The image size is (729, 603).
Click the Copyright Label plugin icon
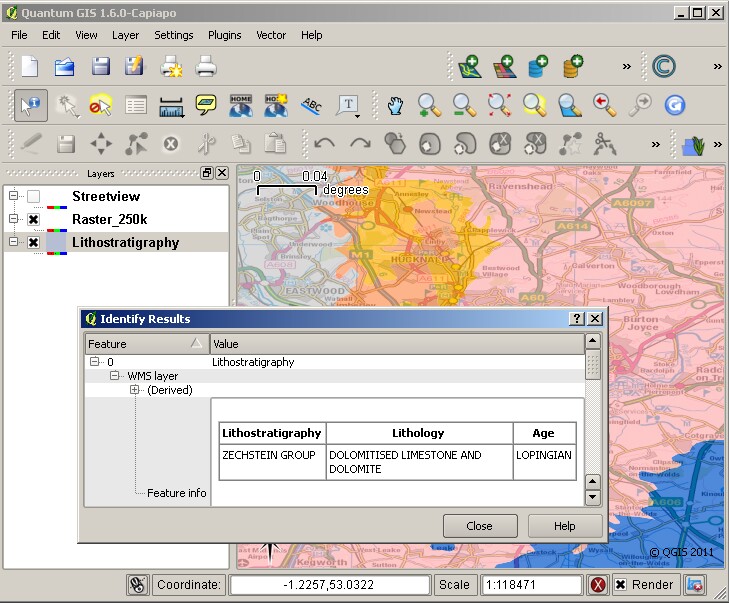click(x=664, y=66)
